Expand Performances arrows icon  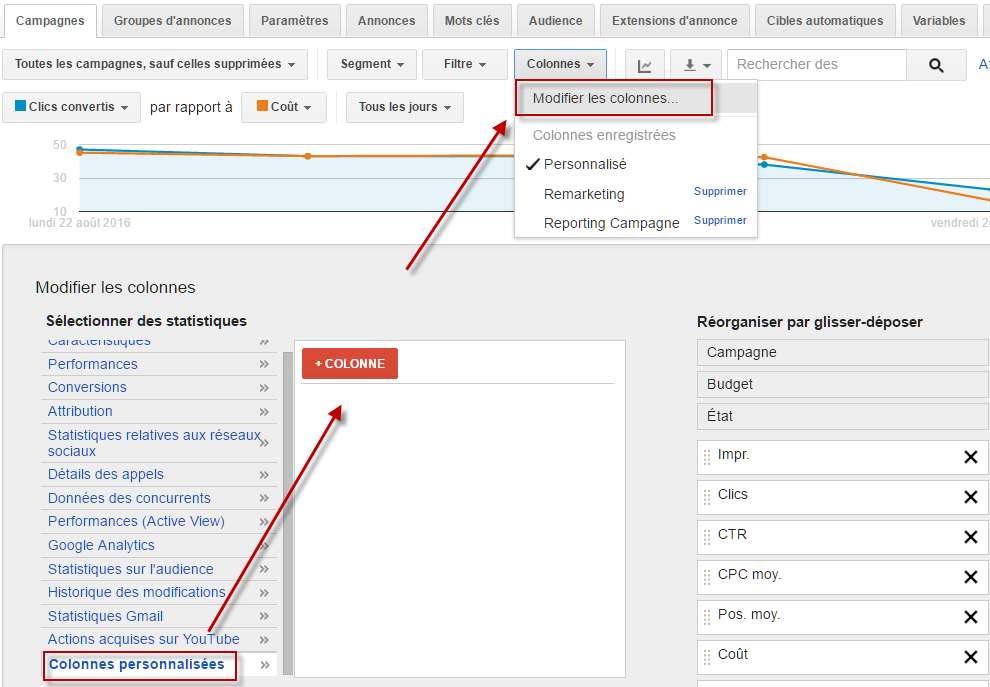pos(265,364)
